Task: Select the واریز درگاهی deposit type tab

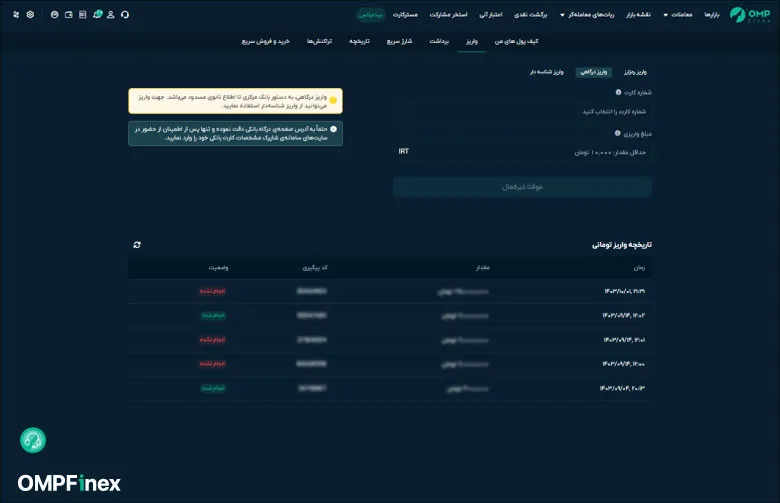Action: coord(594,72)
